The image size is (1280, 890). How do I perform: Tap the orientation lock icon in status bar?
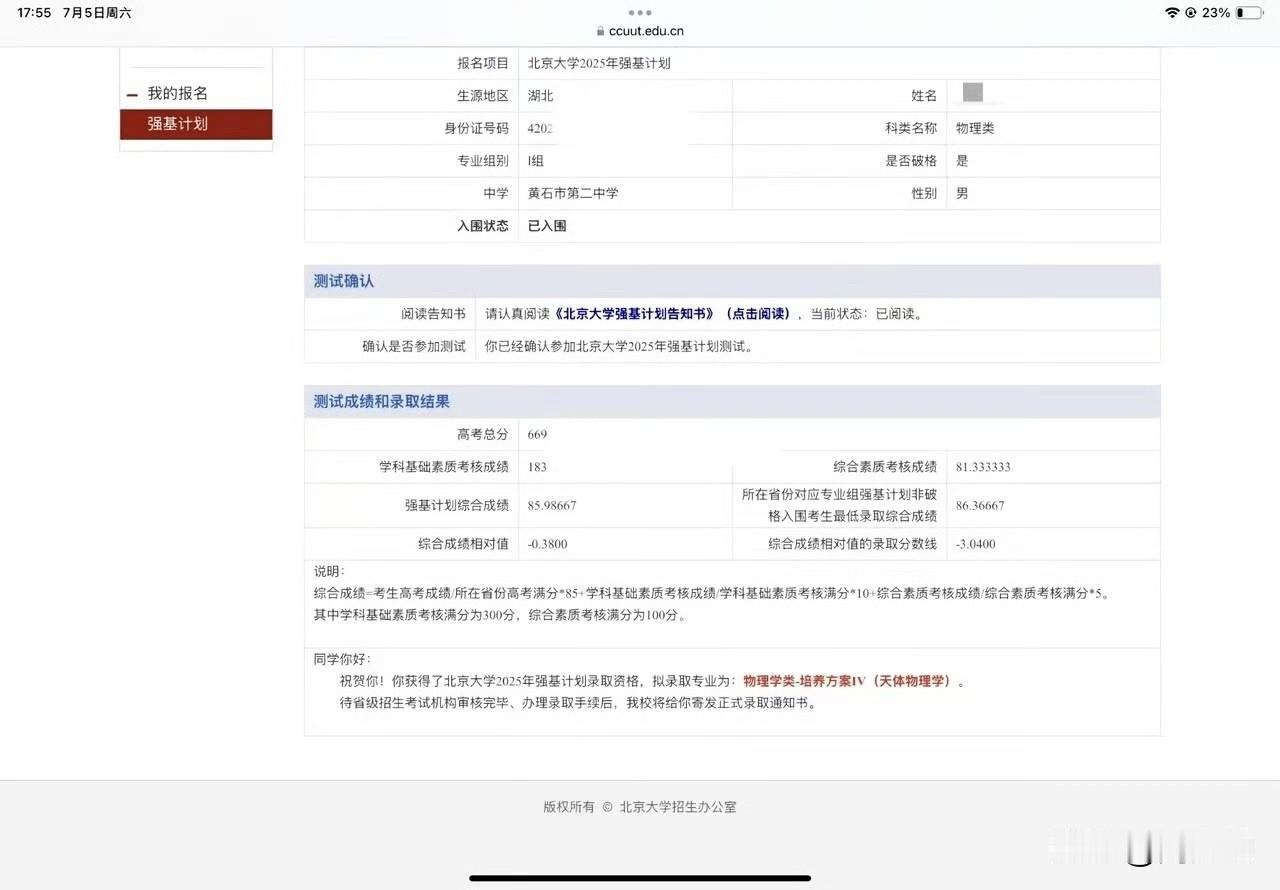pyautogui.click(x=1191, y=13)
